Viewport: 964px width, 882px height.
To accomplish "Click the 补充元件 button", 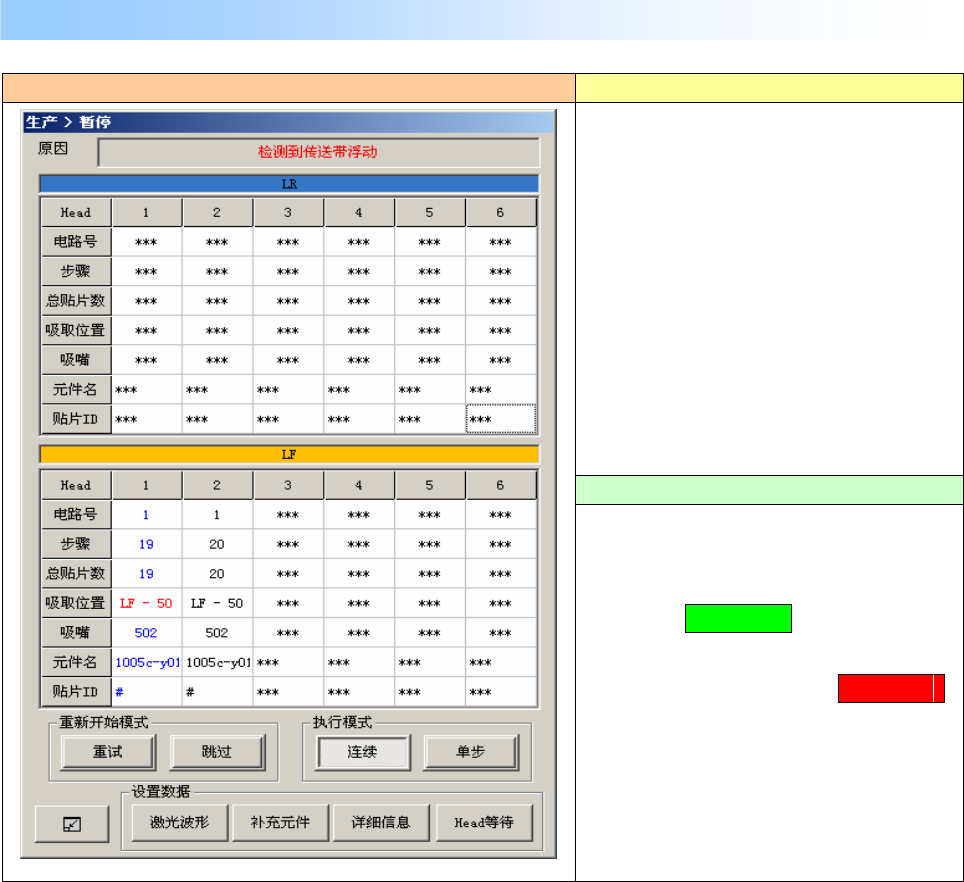I will pyautogui.click(x=280, y=822).
